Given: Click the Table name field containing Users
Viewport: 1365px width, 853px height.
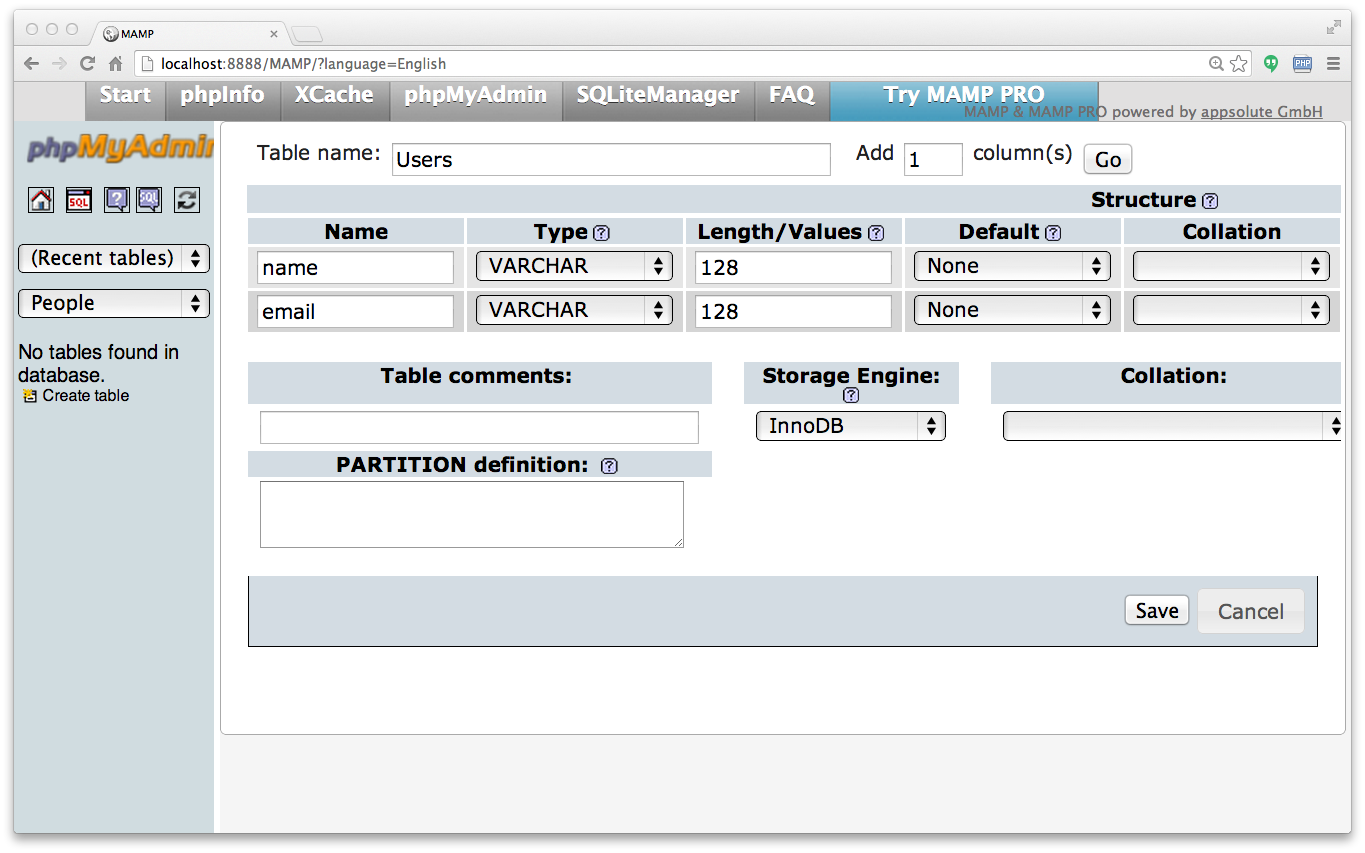Looking at the screenshot, I should pyautogui.click(x=611, y=159).
